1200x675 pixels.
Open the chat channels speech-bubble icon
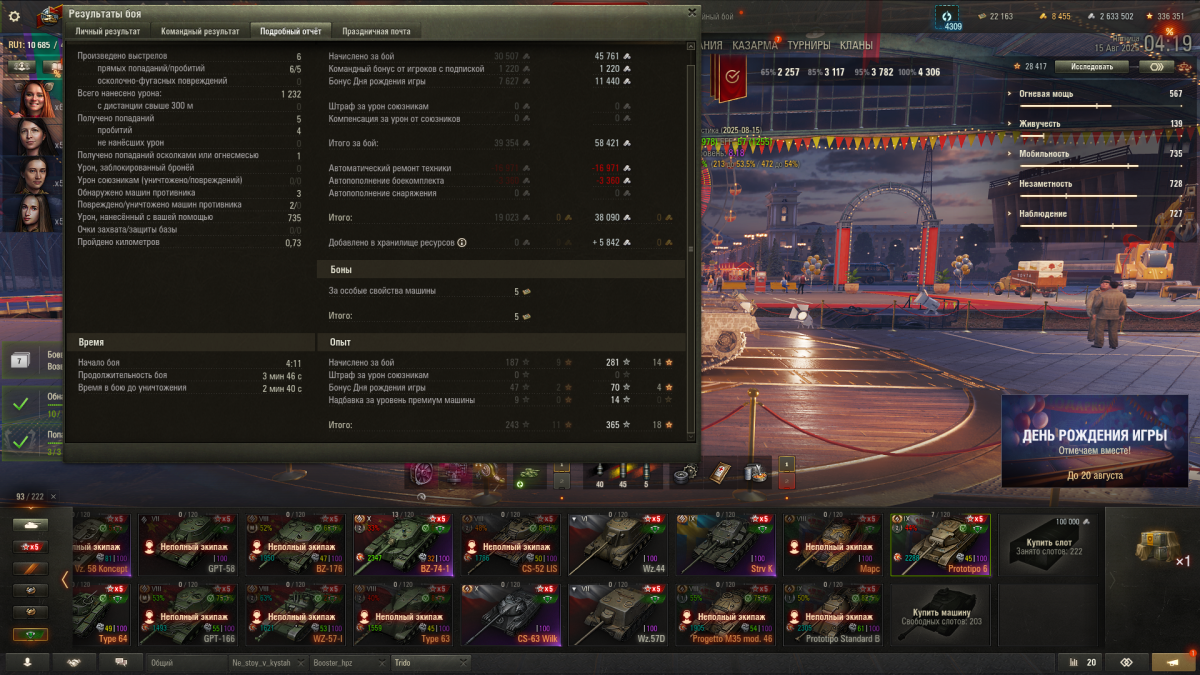[121, 662]
